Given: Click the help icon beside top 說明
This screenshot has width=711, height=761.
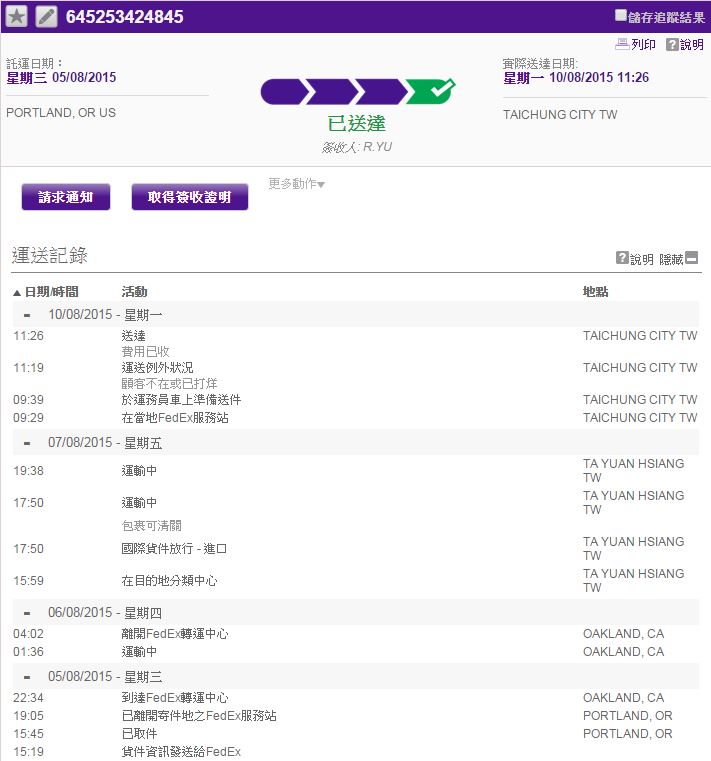Looking at the screenshot, I should pyautogui.click(x=672, y=45).
